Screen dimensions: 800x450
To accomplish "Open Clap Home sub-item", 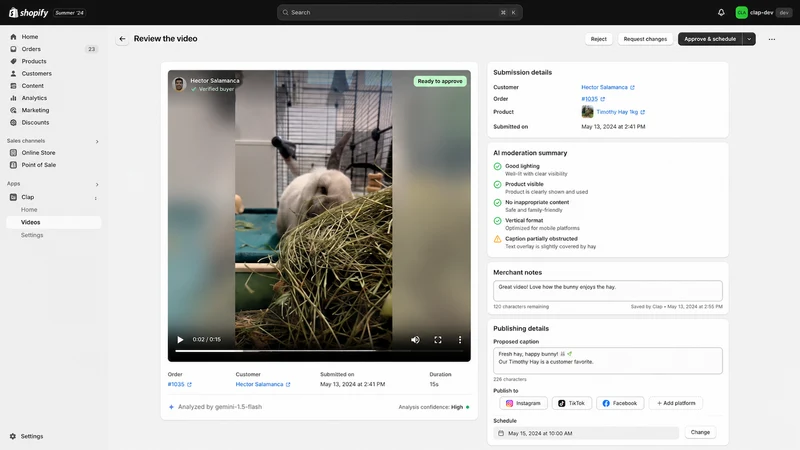I will click(29, 210).
